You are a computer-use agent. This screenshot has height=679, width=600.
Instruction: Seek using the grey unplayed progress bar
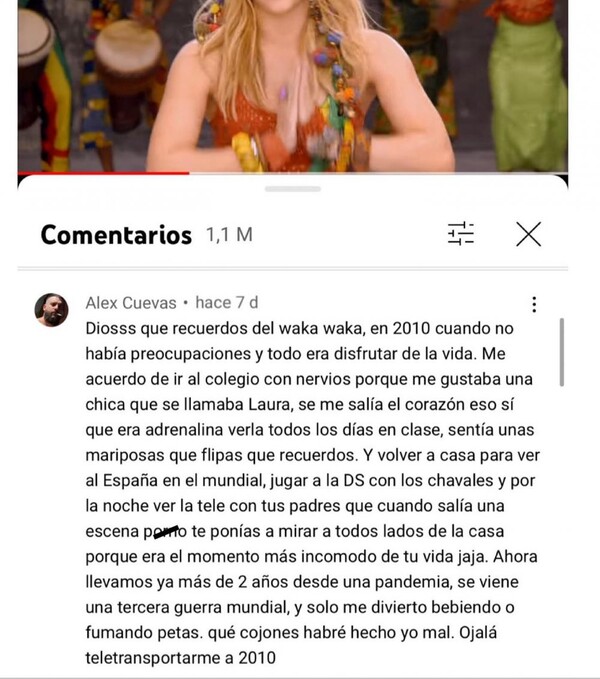click(x=378, y=173)
